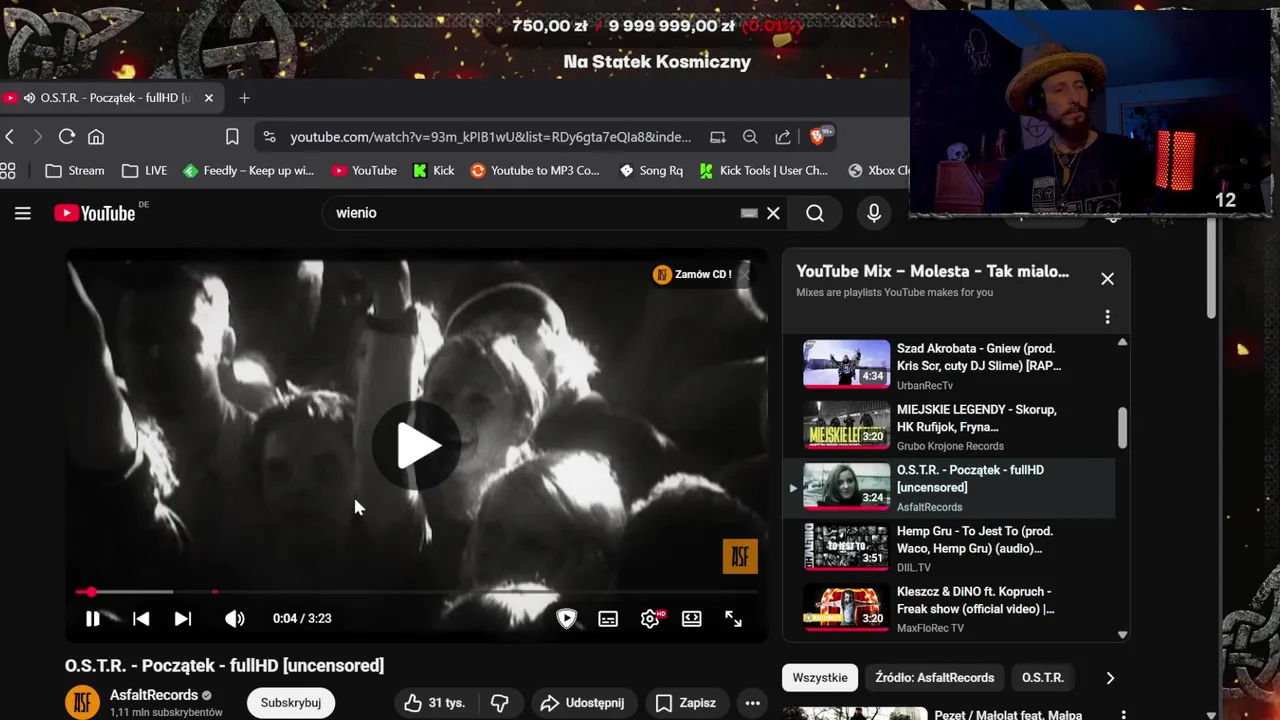Open the Song Rq bookmark
The height and width of the screenshot is (720, 1280).
pyautogui.click(x=651, y=171)
